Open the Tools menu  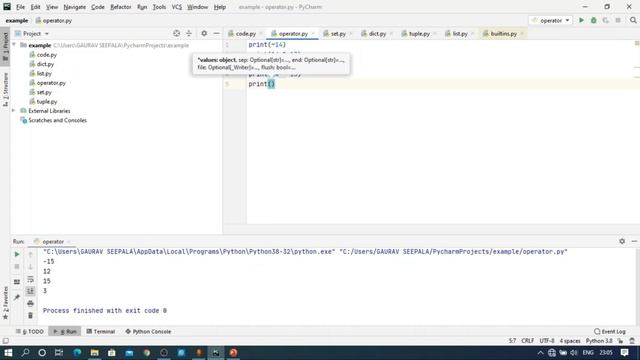159,7
